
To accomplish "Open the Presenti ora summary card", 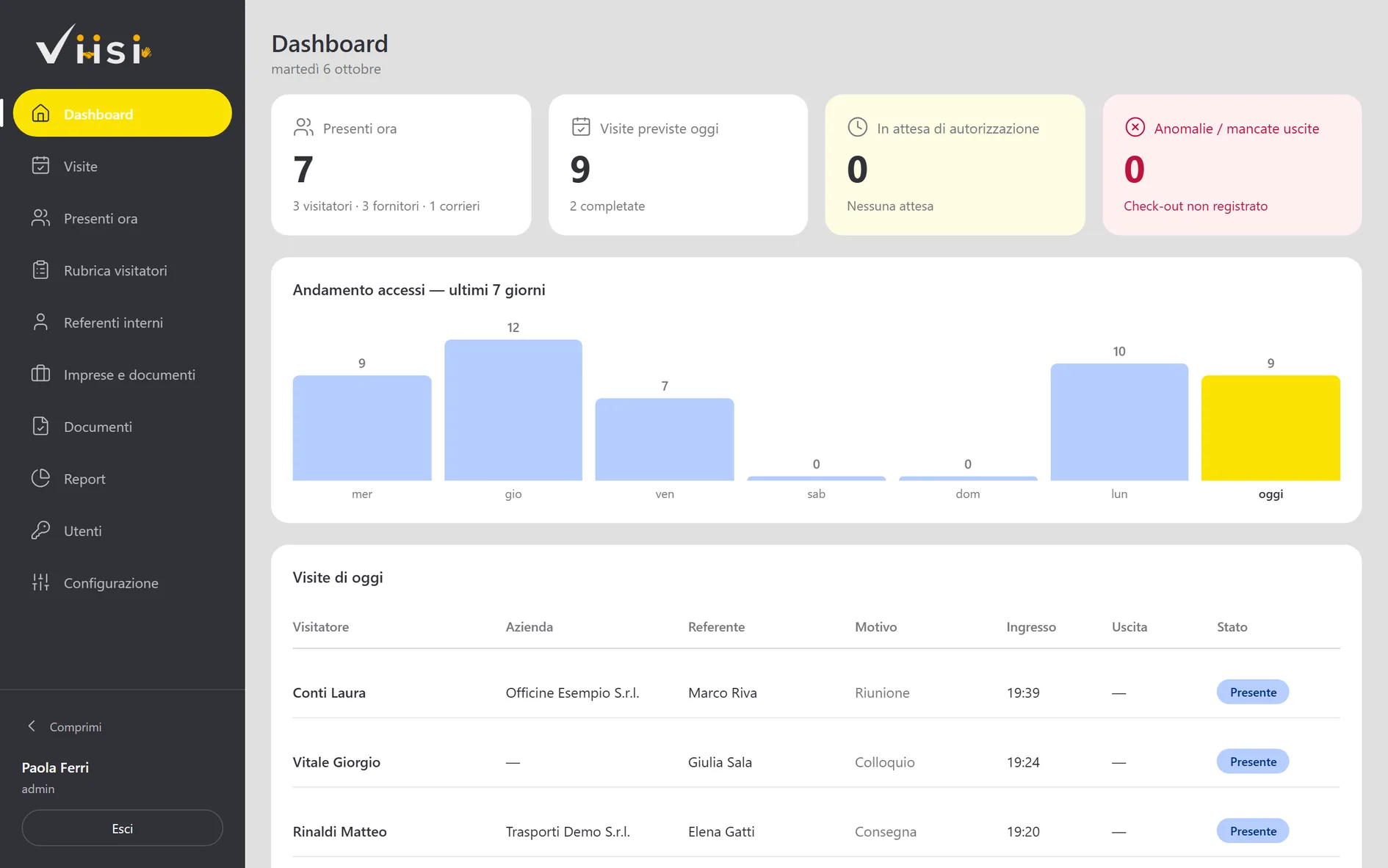I will (x=401, y=164).
